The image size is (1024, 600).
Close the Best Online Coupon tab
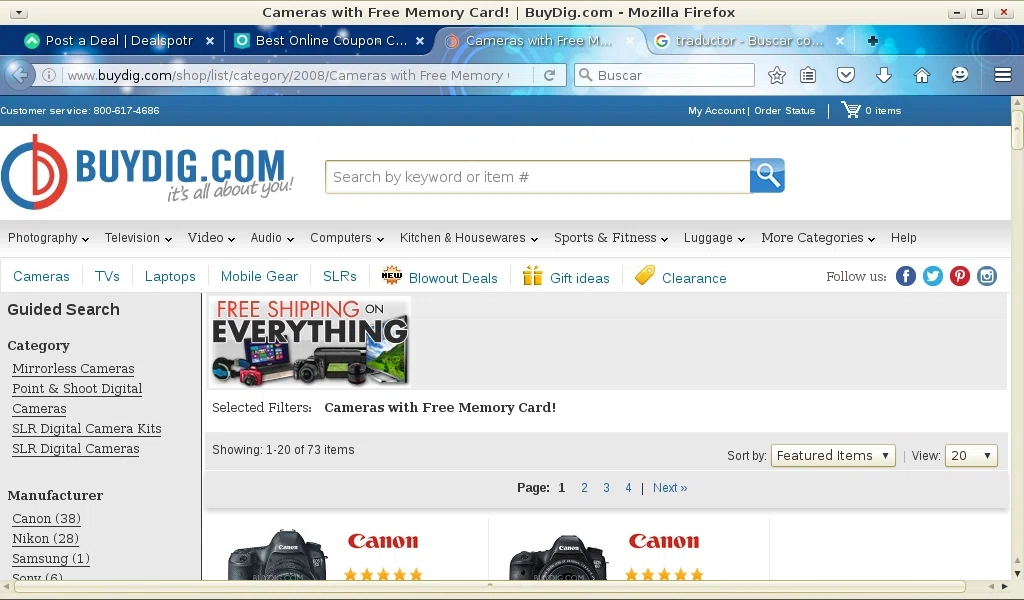[420, 40]
